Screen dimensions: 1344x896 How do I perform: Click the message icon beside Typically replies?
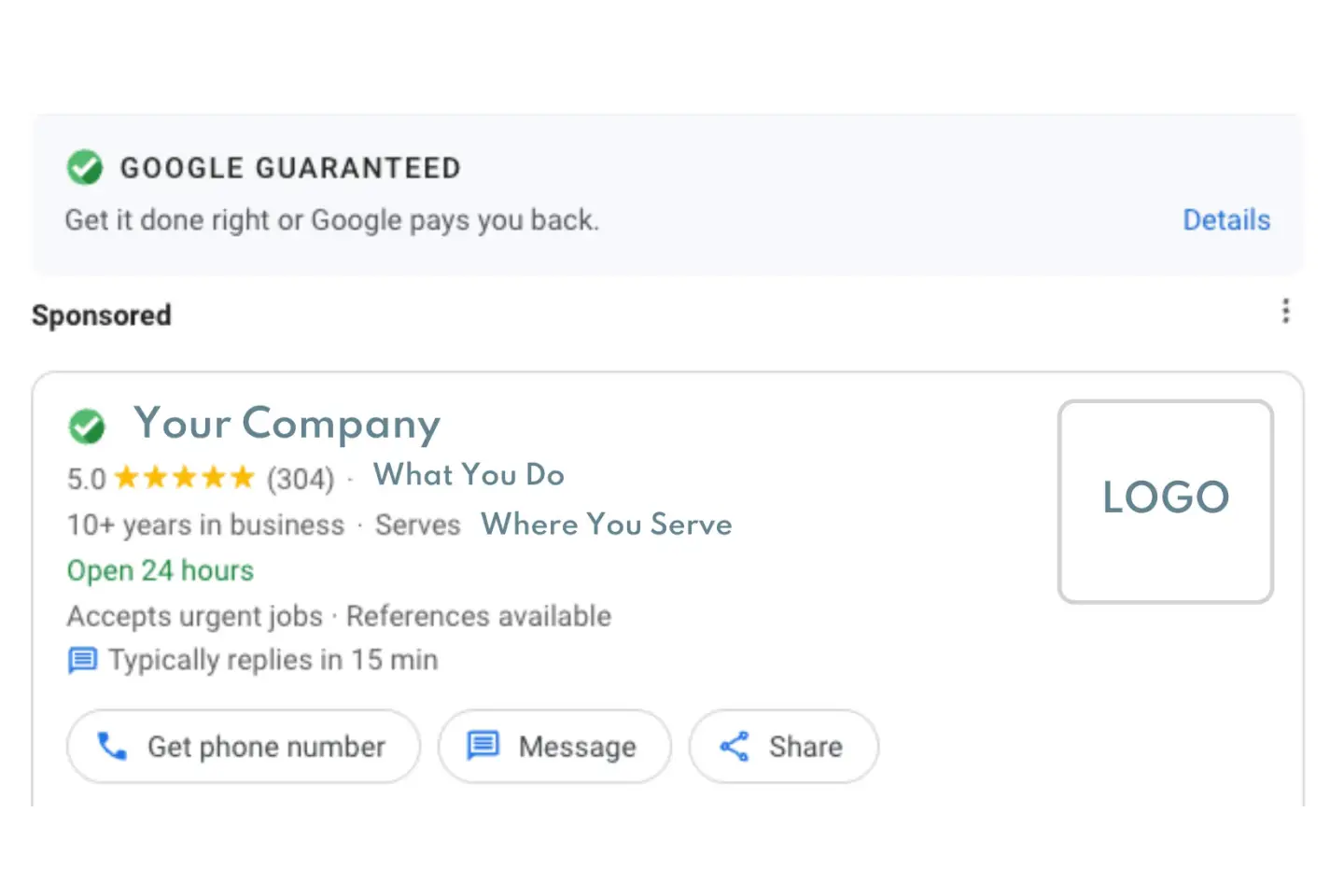coord(82,661)
